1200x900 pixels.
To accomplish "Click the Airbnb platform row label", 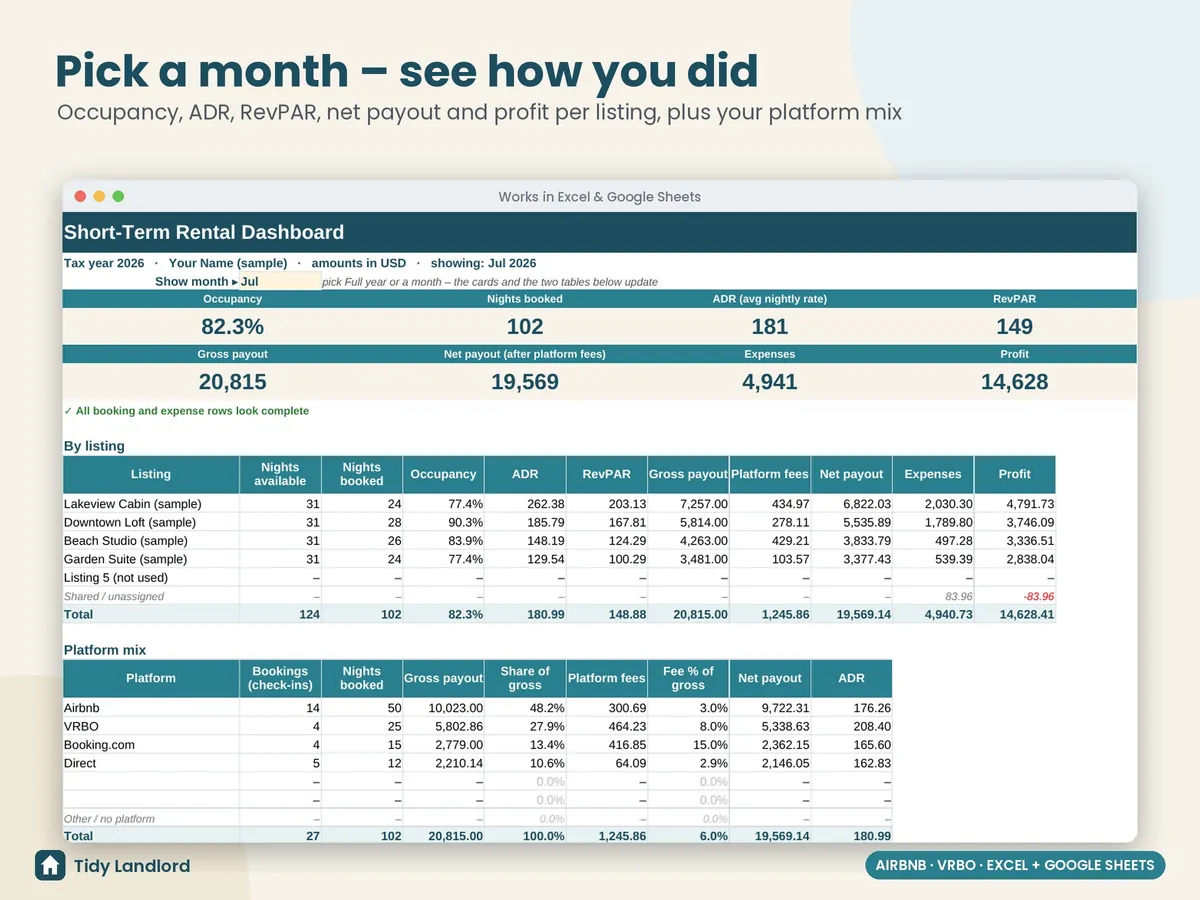I will tap(81, 708).
